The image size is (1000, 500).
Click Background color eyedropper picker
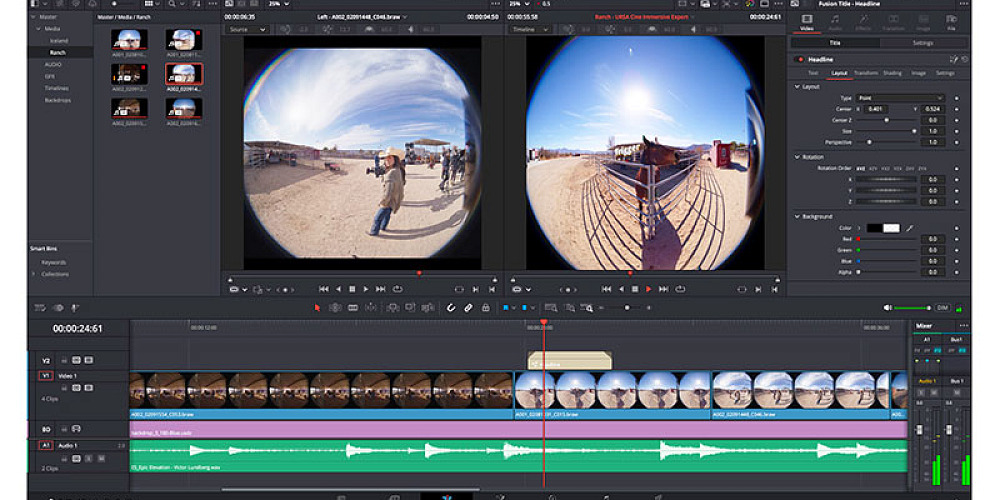click(x=910, y=228)
